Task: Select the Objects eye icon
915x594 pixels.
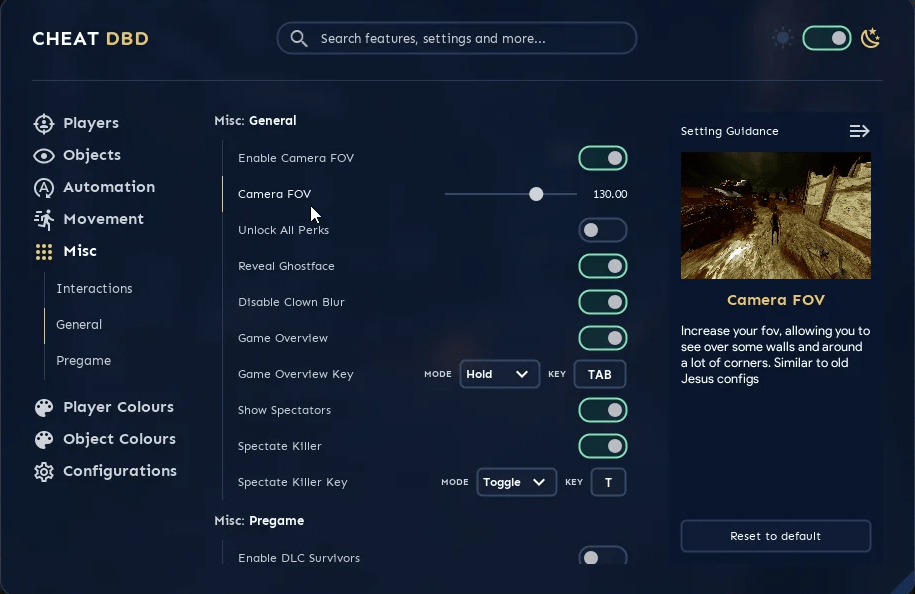Action: pos(44,156)
